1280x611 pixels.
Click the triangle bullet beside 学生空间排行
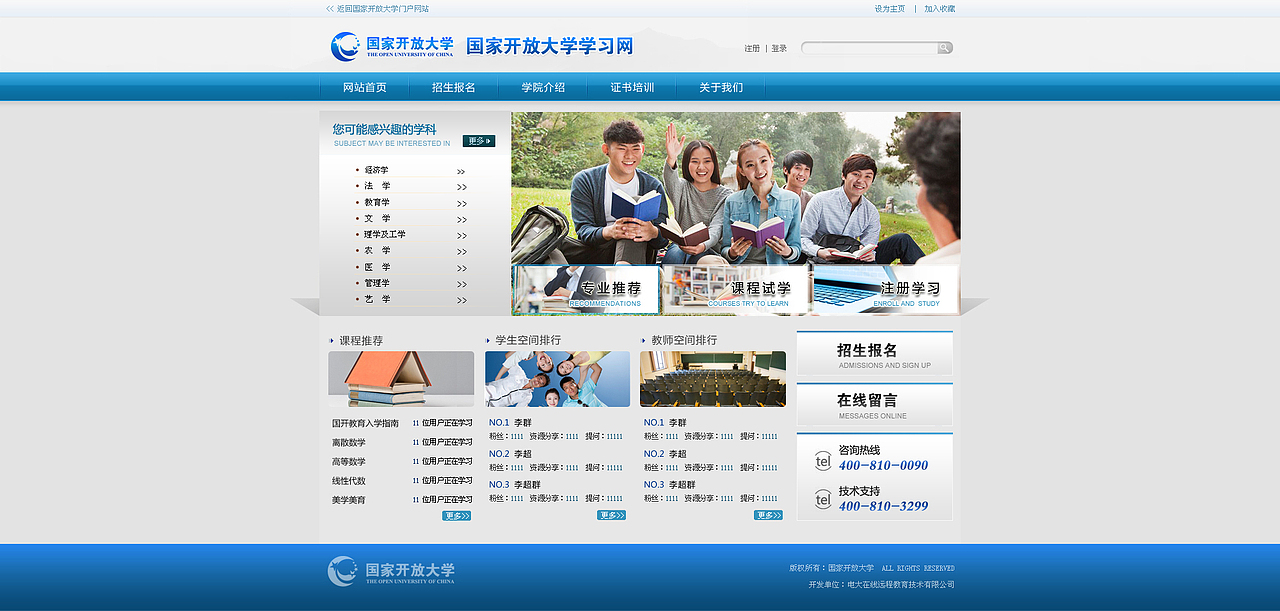coord(488,341)
